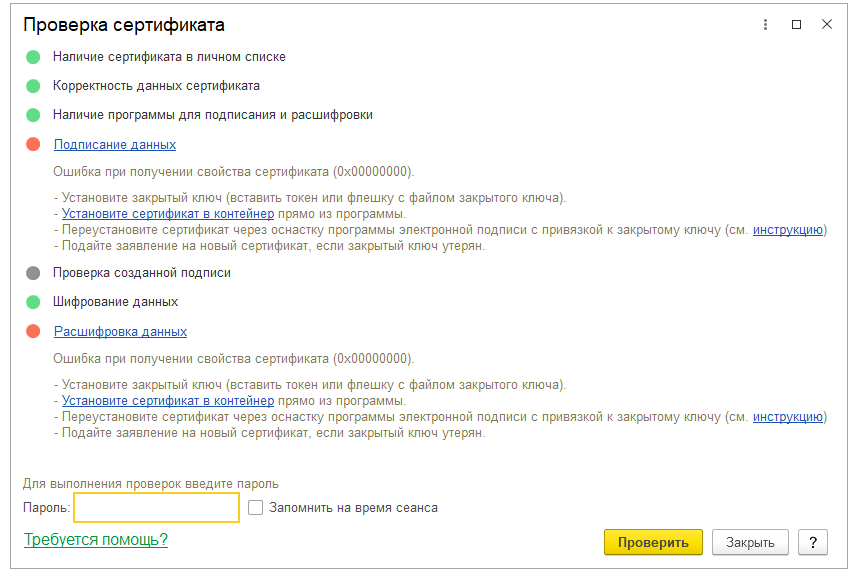Screen dimensions: 853x570
Task: Open the 'Расшифровка данных' link
Action: point(120,332)
